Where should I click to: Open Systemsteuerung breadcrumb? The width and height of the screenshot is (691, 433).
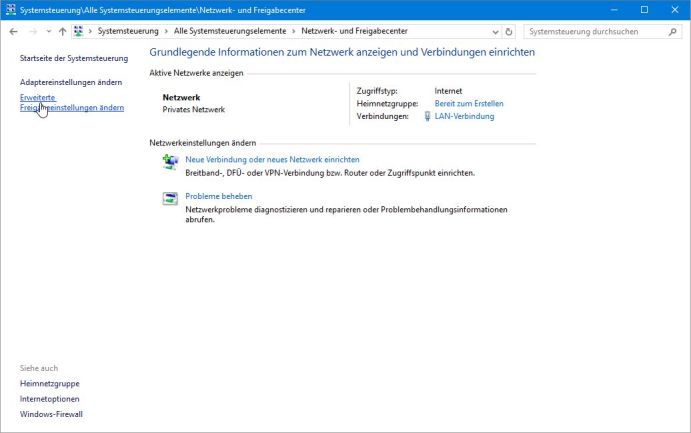pyautogui.click(x=128, y=31)
